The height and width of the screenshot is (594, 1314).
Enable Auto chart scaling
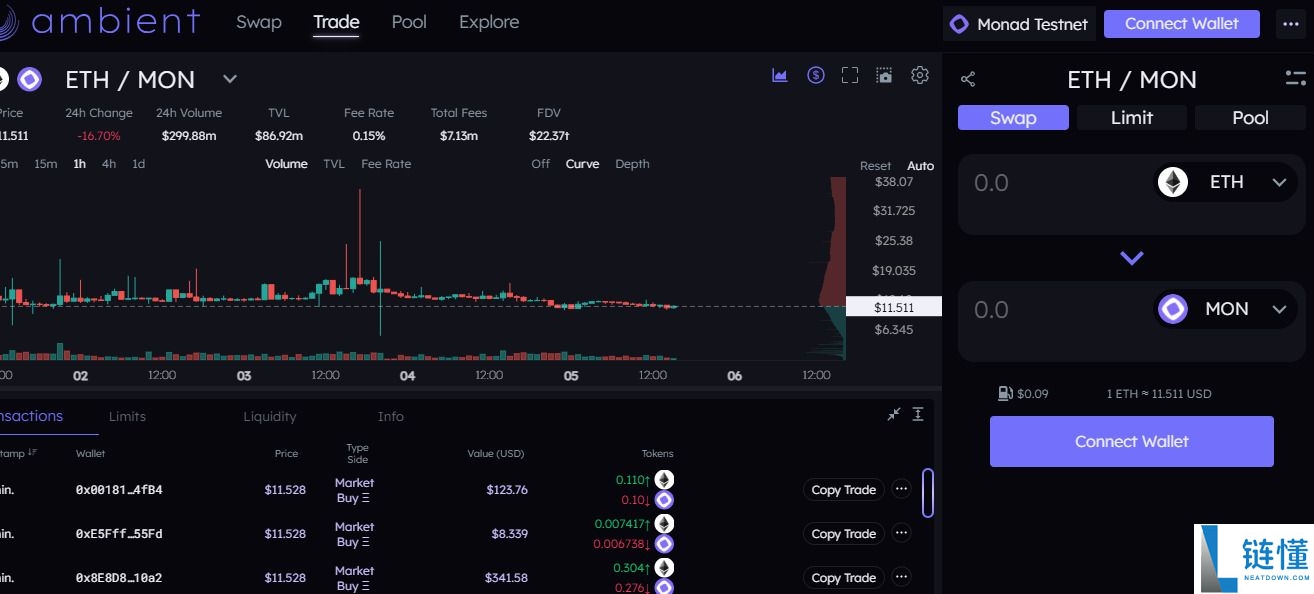tap(920, 166)
